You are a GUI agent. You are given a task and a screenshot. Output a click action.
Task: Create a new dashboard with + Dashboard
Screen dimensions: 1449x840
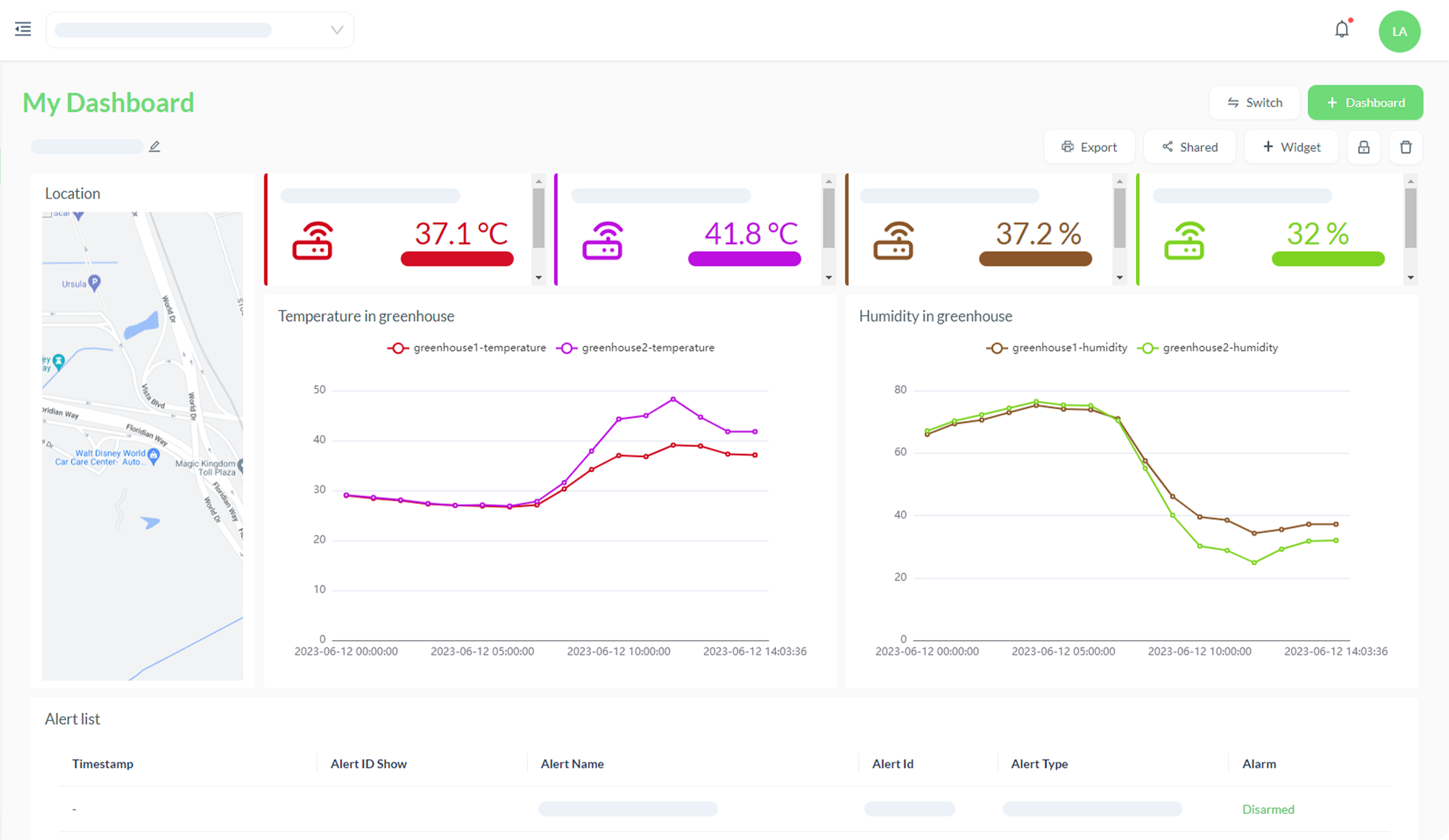pyautogui.click(x=1365, y=102)
